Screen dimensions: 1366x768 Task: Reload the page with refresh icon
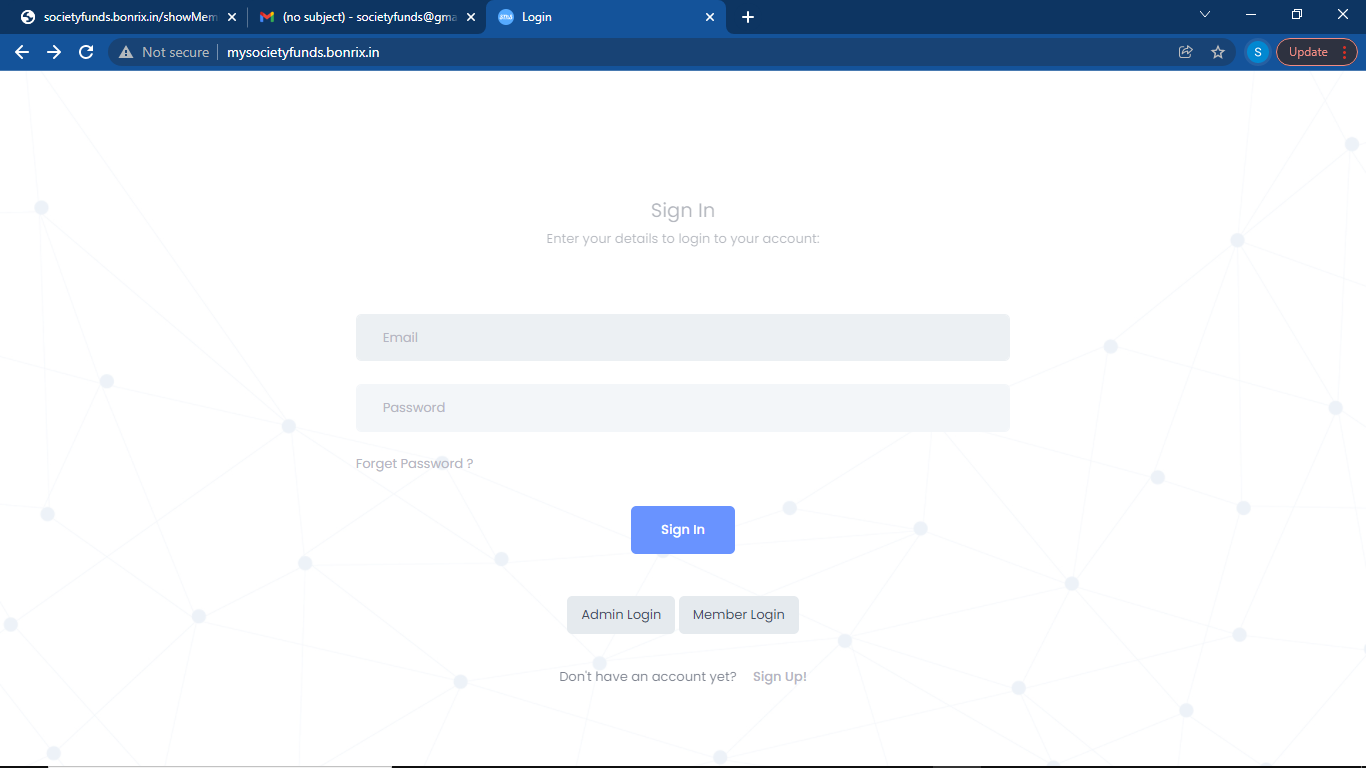[x=86, y=52]
